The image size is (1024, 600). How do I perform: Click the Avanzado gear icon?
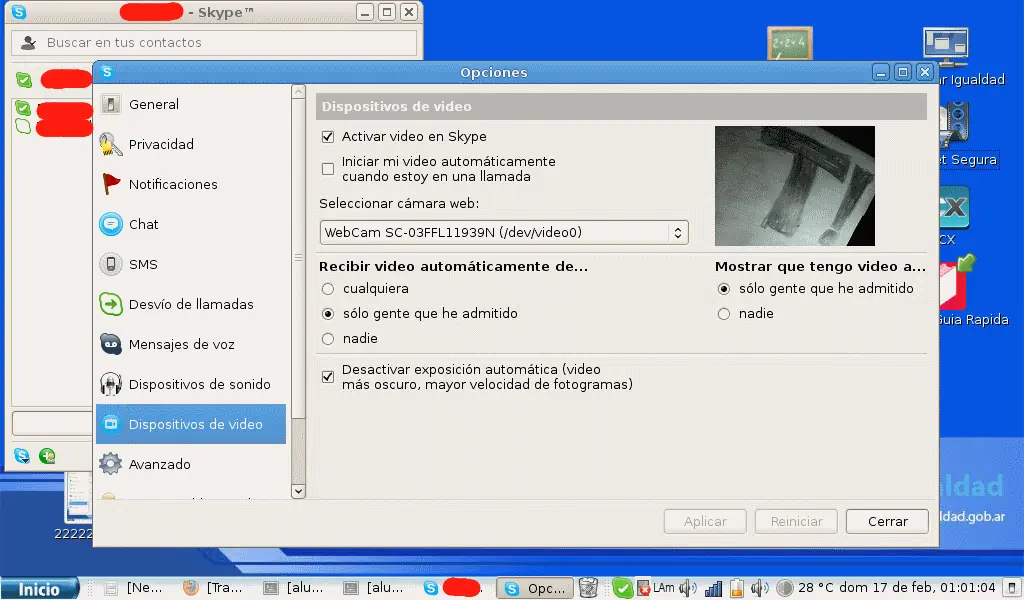pos(111,464)
